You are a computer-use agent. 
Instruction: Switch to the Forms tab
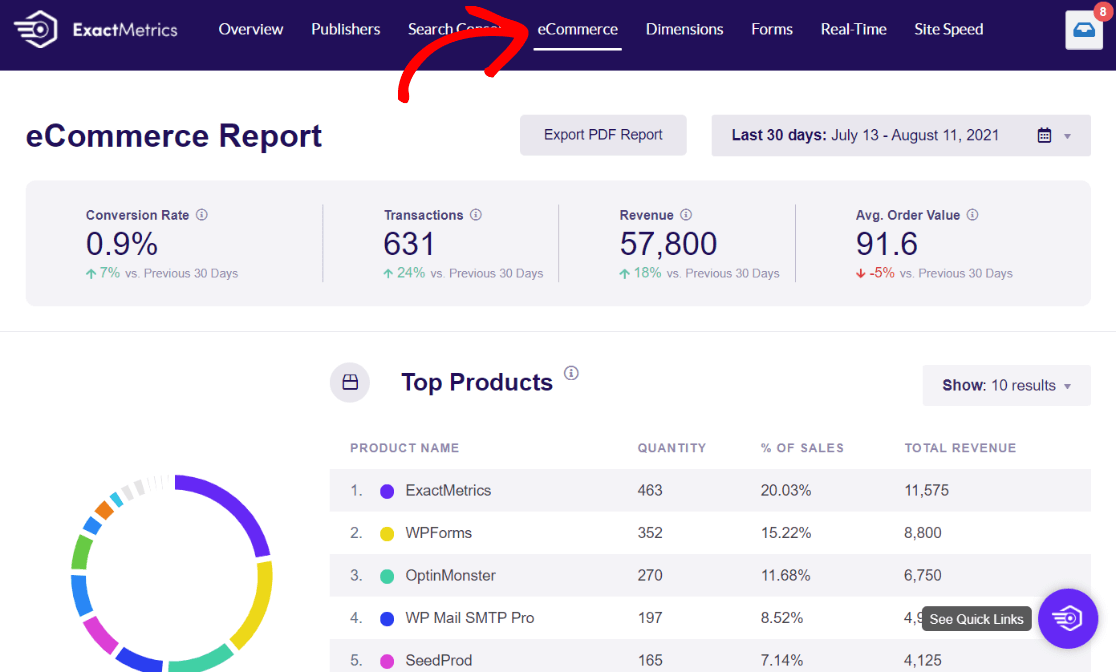click(772, 29)
